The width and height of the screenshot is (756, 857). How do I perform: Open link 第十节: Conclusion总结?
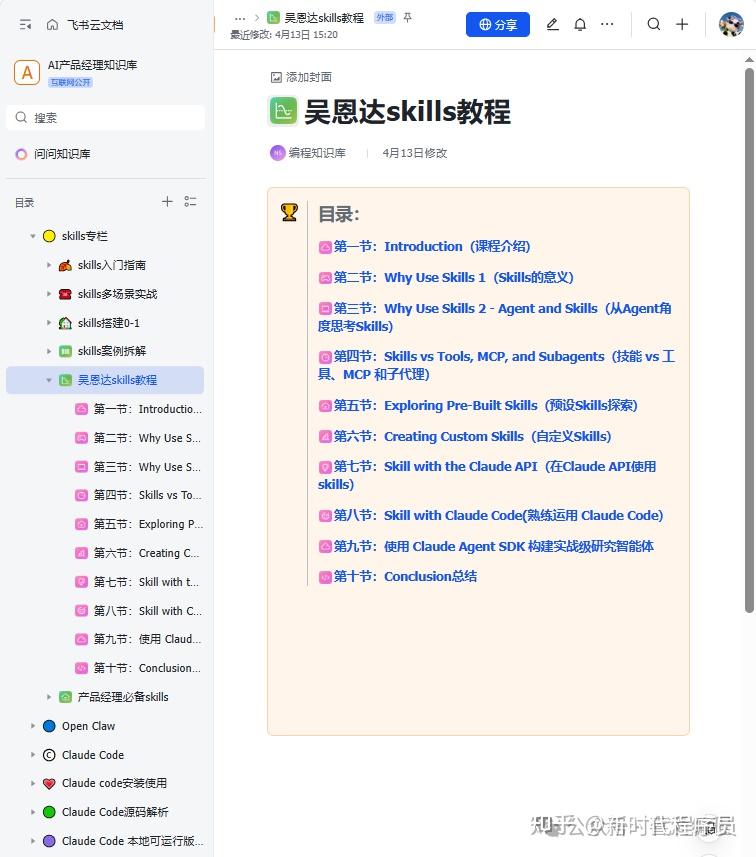[398, 577]
